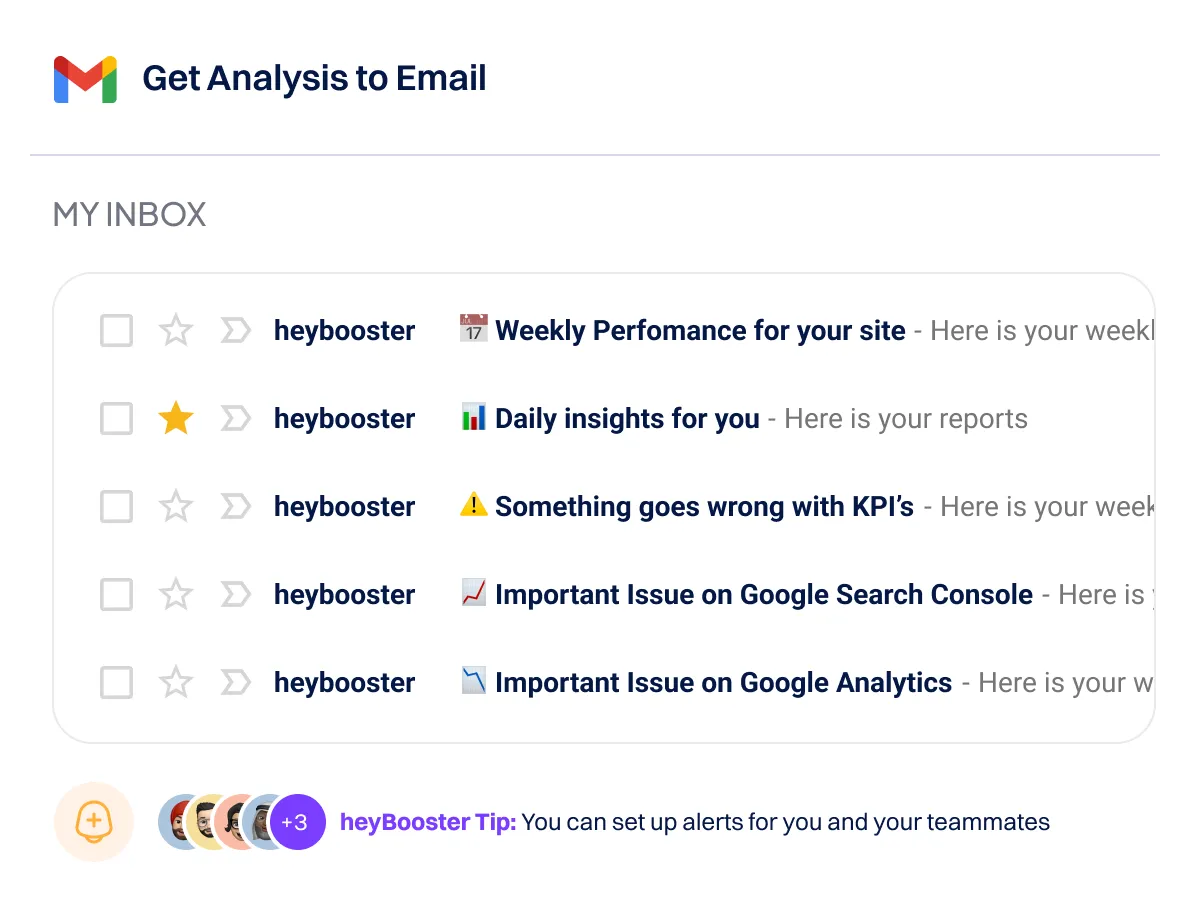Select the checkbox on the KPI's email row

click(x=116, y=506)
